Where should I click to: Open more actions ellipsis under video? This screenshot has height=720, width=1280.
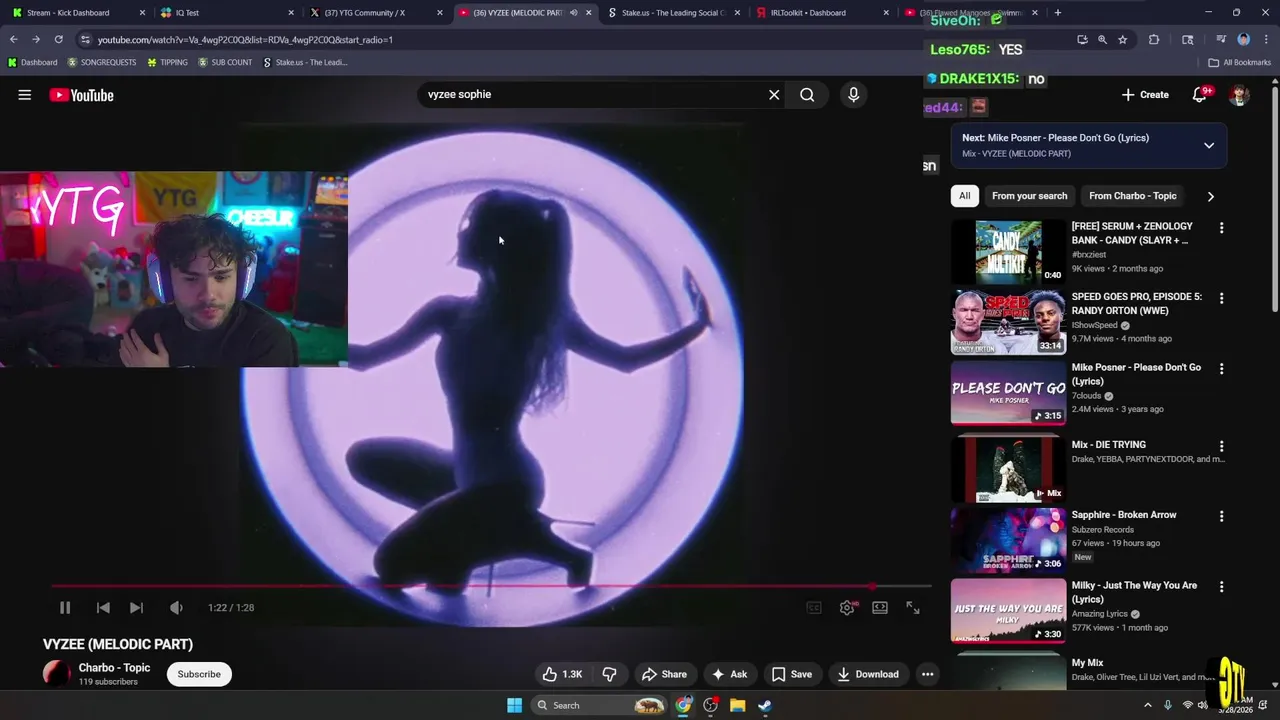click(927, 674)
